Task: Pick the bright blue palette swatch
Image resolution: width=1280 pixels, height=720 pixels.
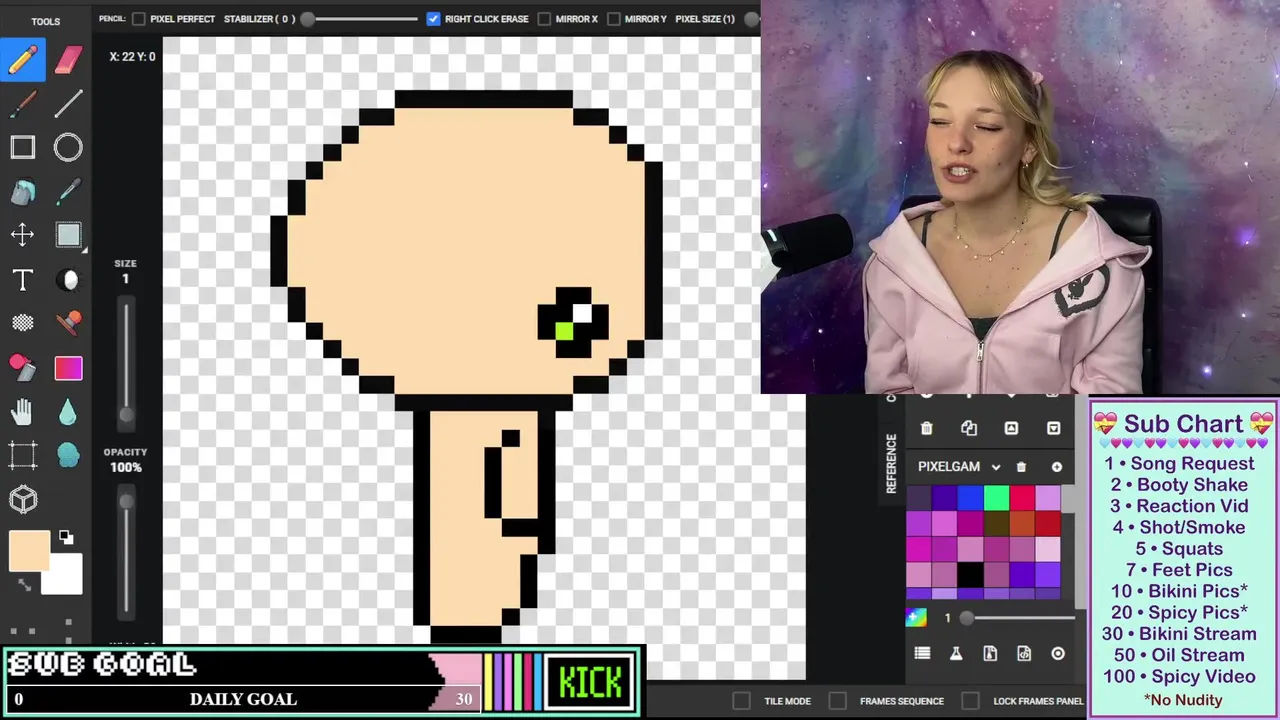Action: pyautogui.click(x=971, y=497)
